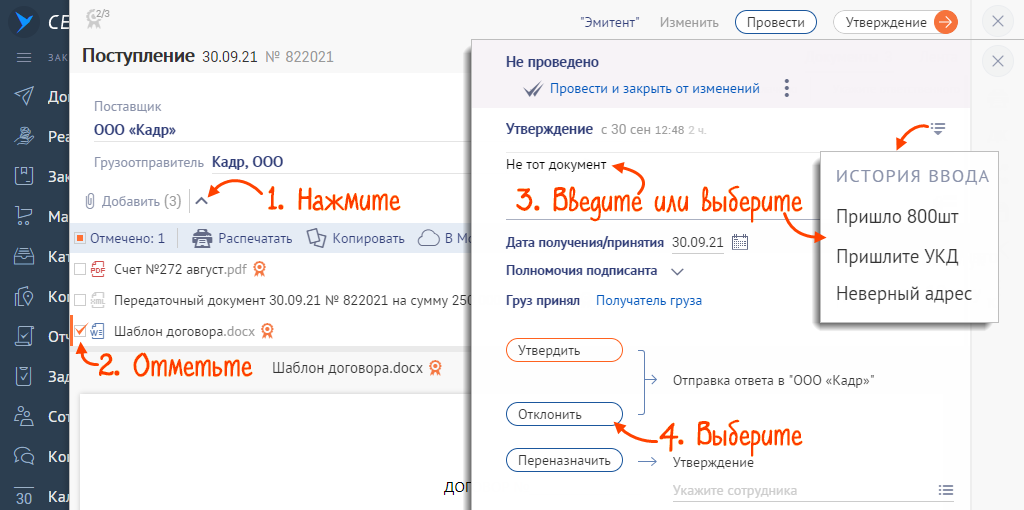Toggle the Отмечено select-all checkbox
Screen dimensions: 1024x510
click(x=80, y=238)
